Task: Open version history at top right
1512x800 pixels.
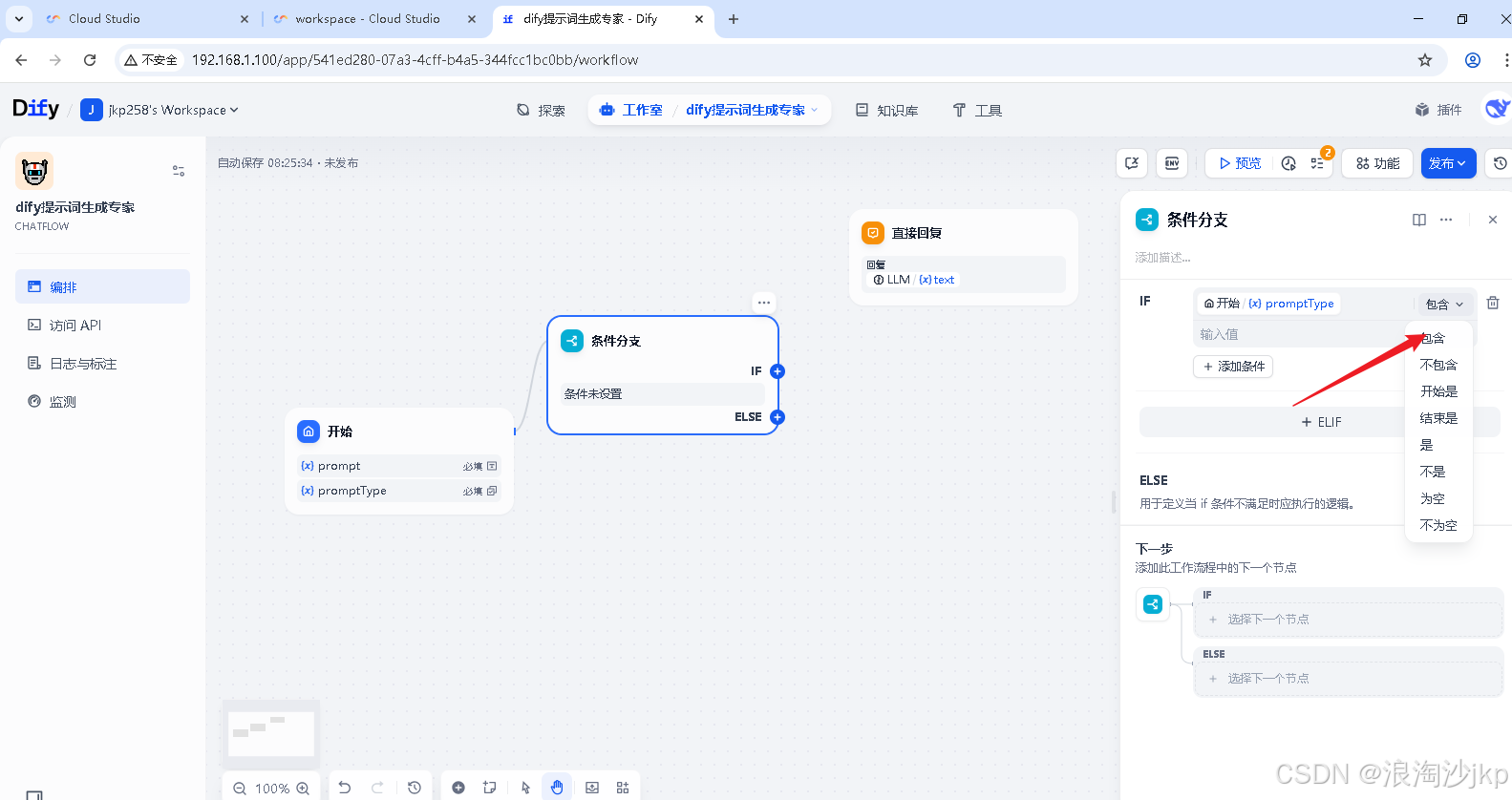Action: click(1501, 163)
